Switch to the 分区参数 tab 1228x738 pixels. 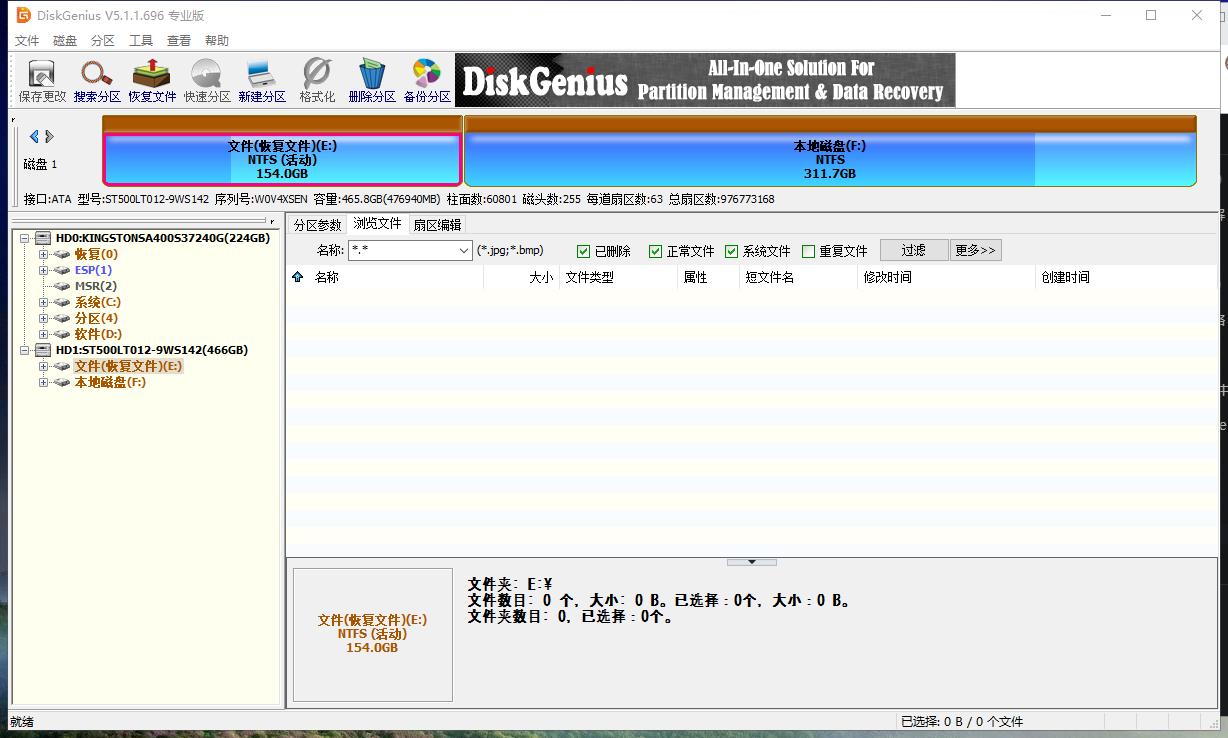317,225
